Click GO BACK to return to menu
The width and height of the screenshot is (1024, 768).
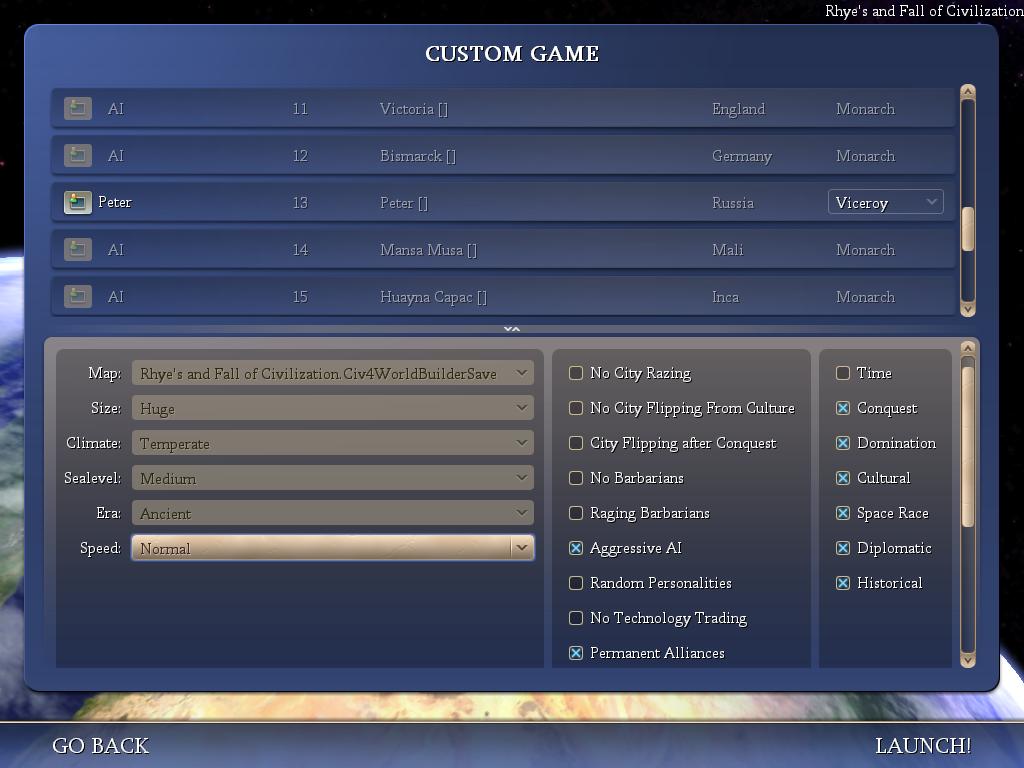[101, 746]
